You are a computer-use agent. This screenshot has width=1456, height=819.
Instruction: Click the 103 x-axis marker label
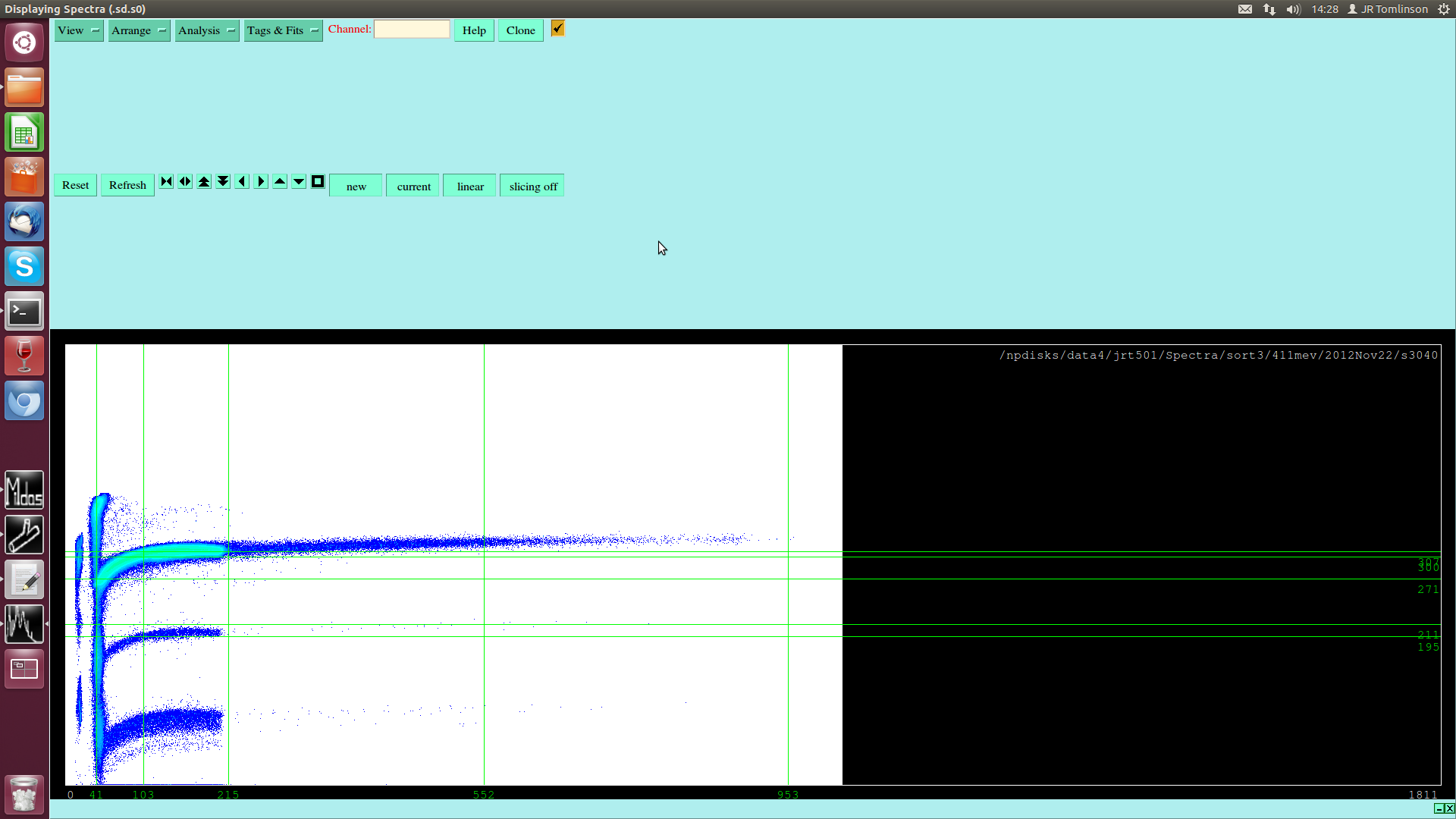143,795
